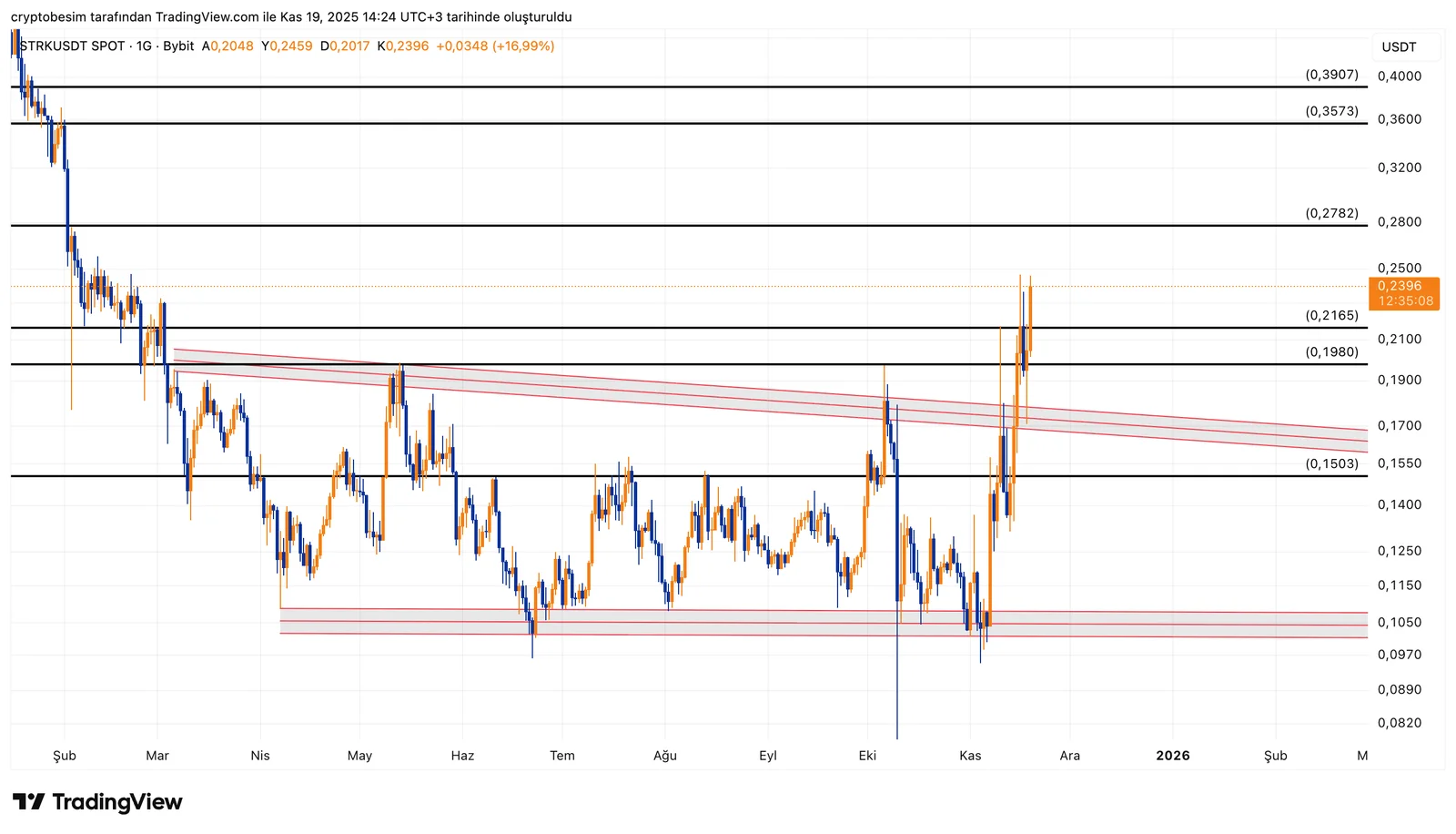
Task: Click the TradingView wordmark text
Action: 117,802
